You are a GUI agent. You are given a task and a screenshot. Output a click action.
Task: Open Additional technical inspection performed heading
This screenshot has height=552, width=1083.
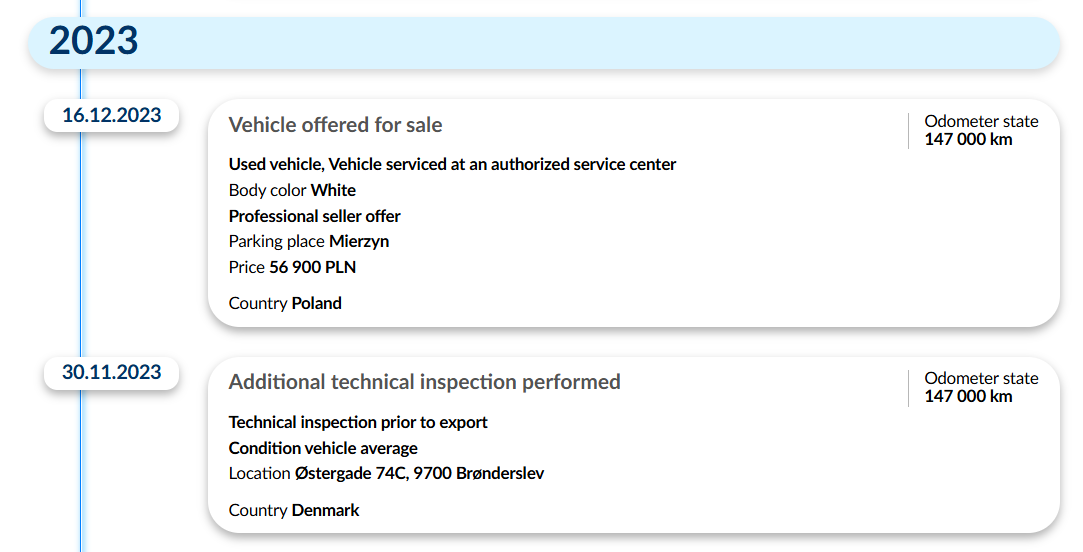tap(424, 382)
